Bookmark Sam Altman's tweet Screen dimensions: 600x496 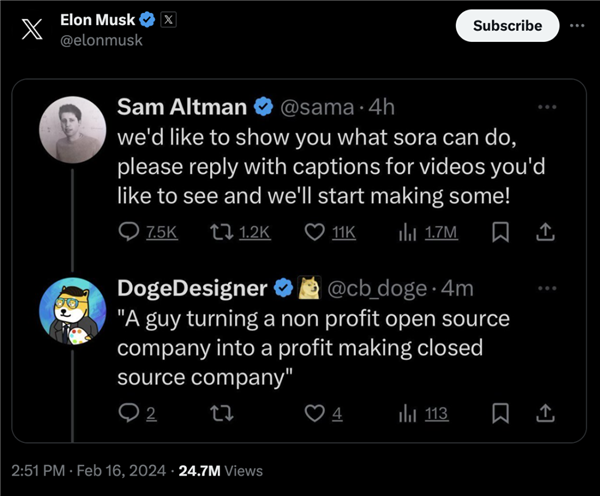point(503,232)
